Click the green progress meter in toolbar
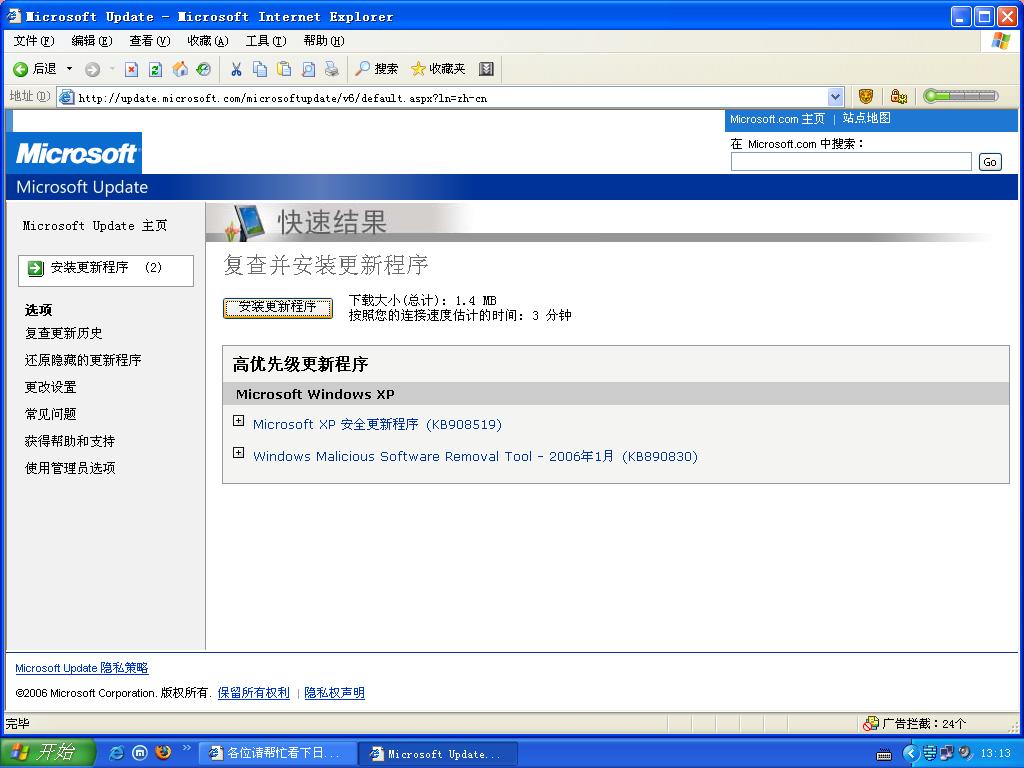Image resolution: width=1024 pixels, height=768 pixels. [961, 97]
